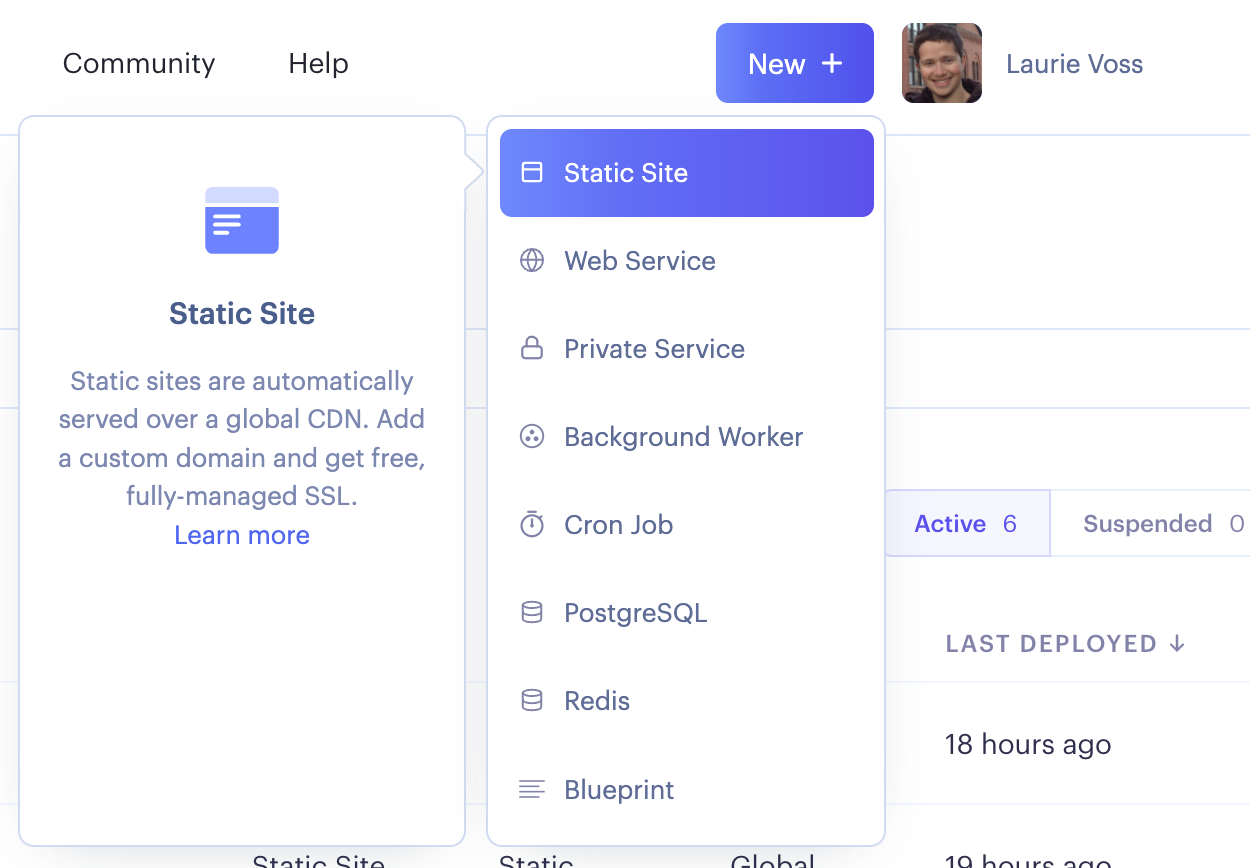Select Web Service from the menu
Screen dimensions: 1250x868
[640, 261]
